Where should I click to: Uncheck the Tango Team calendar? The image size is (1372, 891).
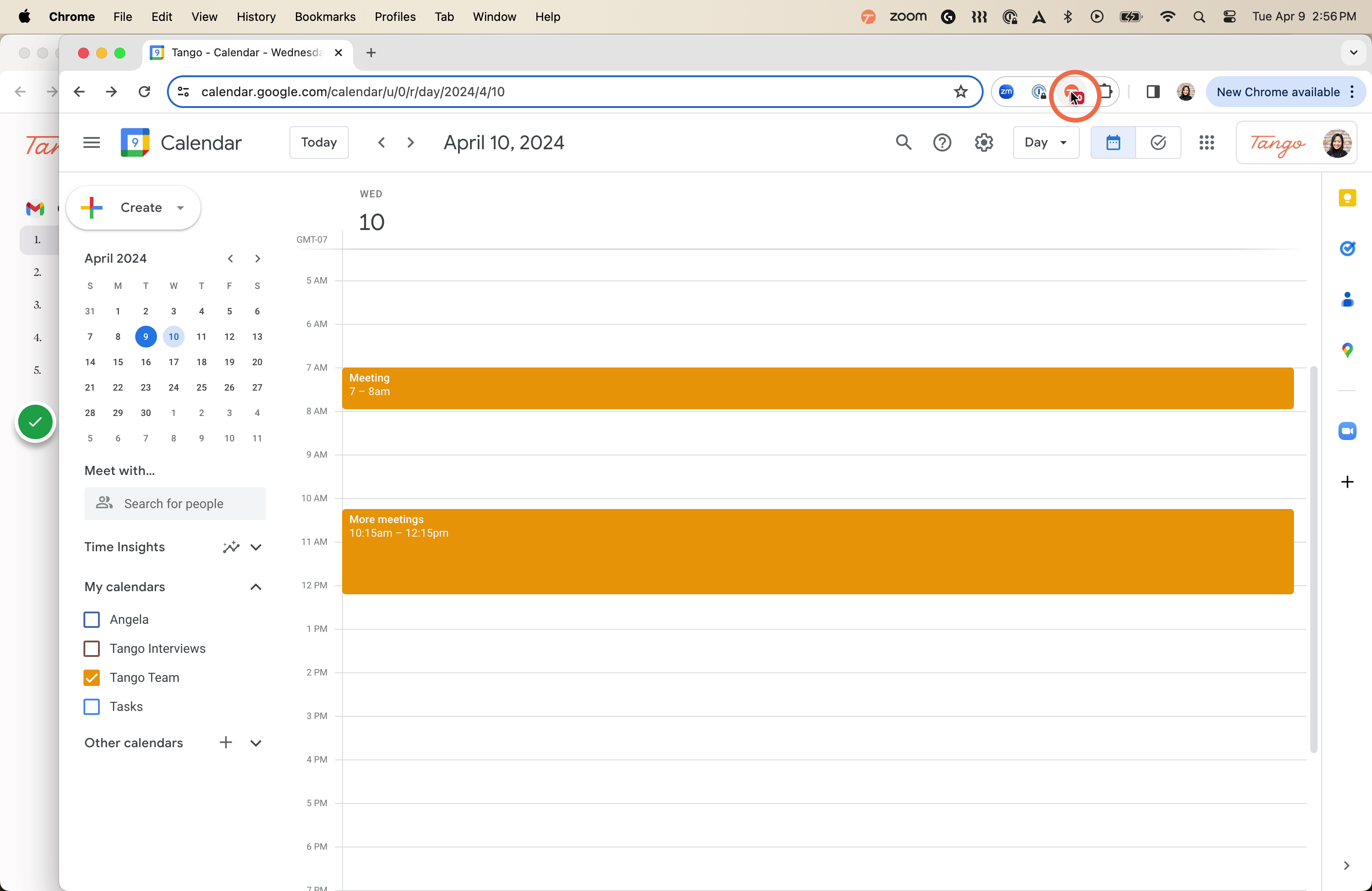coord(92,678)
